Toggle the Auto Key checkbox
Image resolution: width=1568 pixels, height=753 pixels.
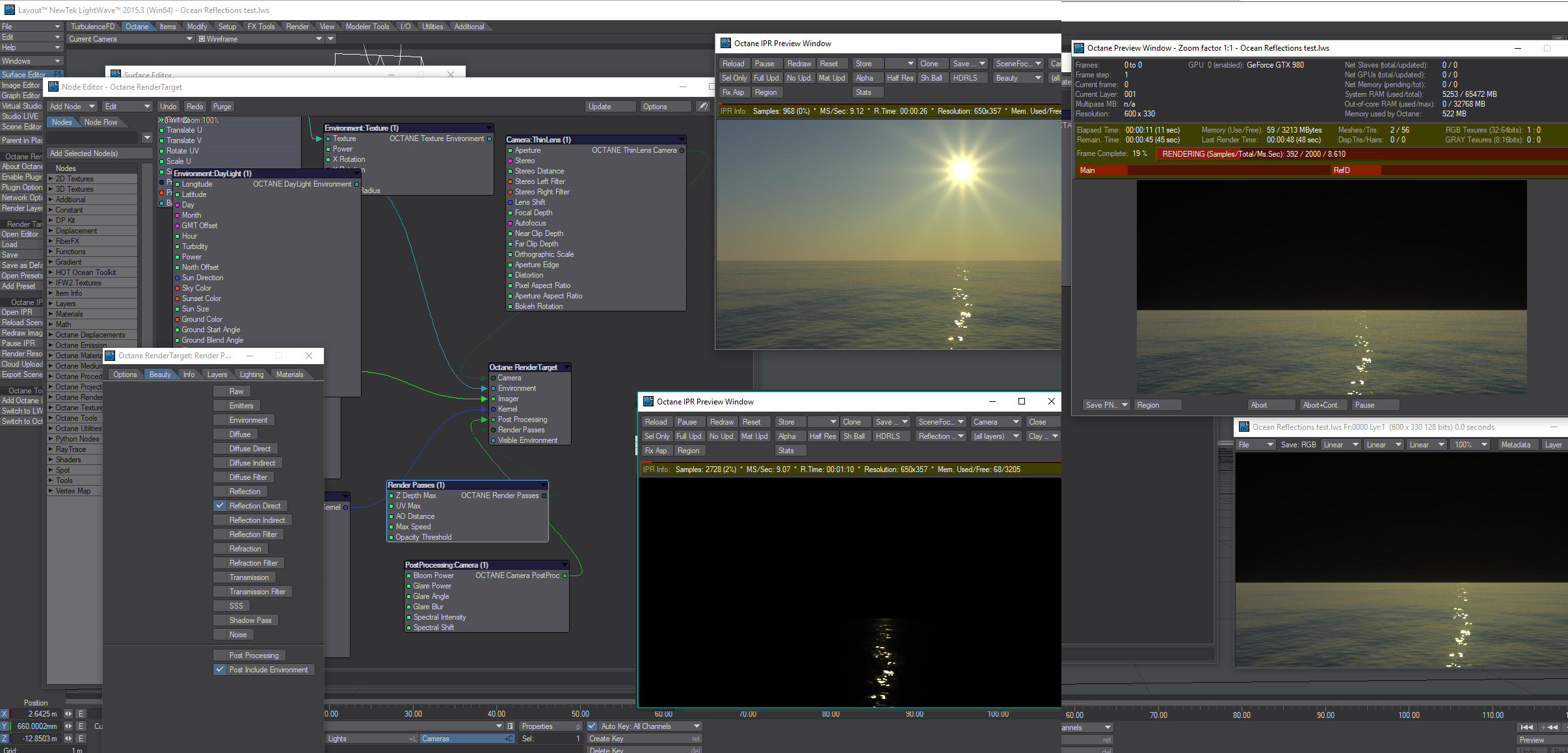click(592, 726)
